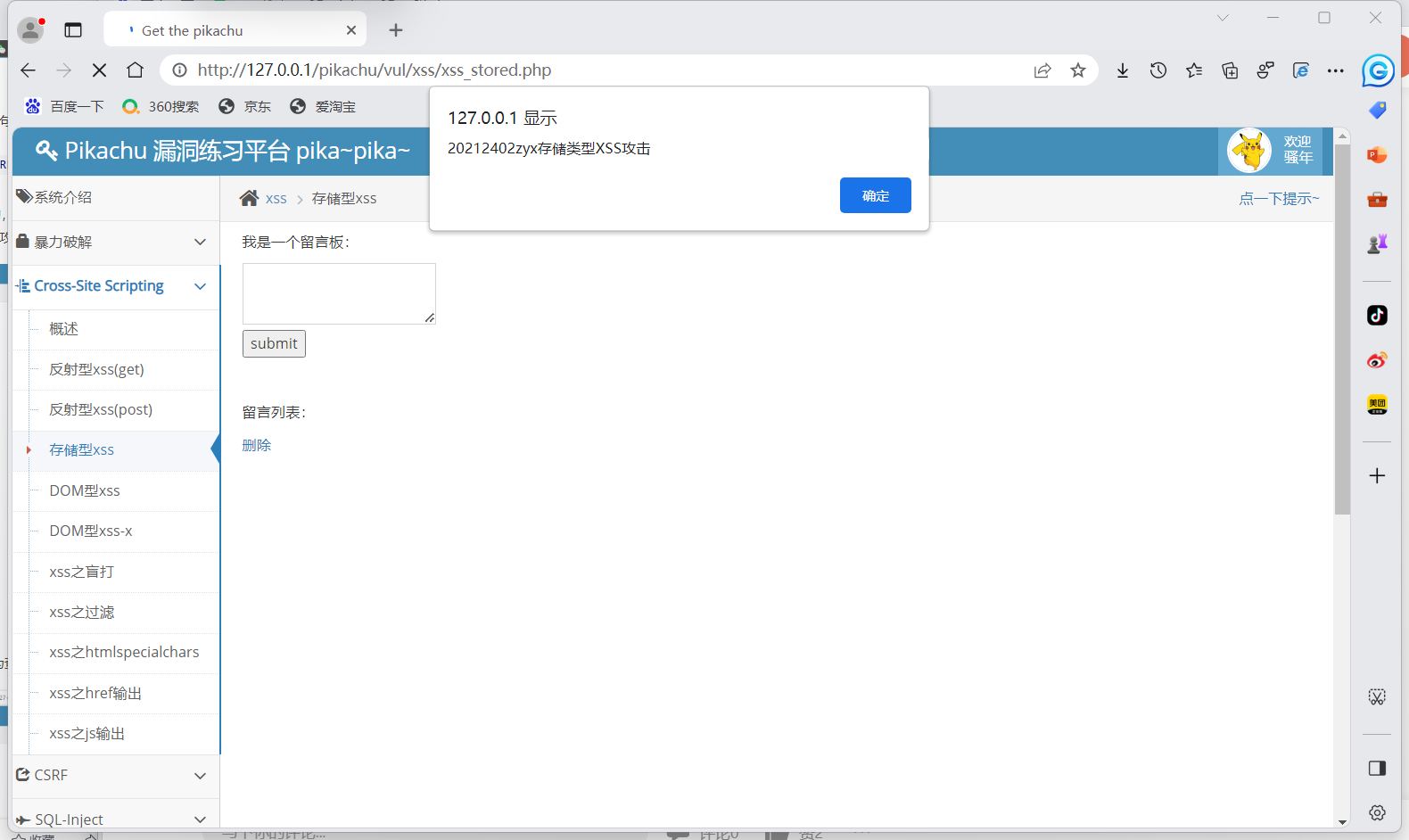Open xss之过滤 exercise
The image size is (1409, 840).
pos(82,612)
